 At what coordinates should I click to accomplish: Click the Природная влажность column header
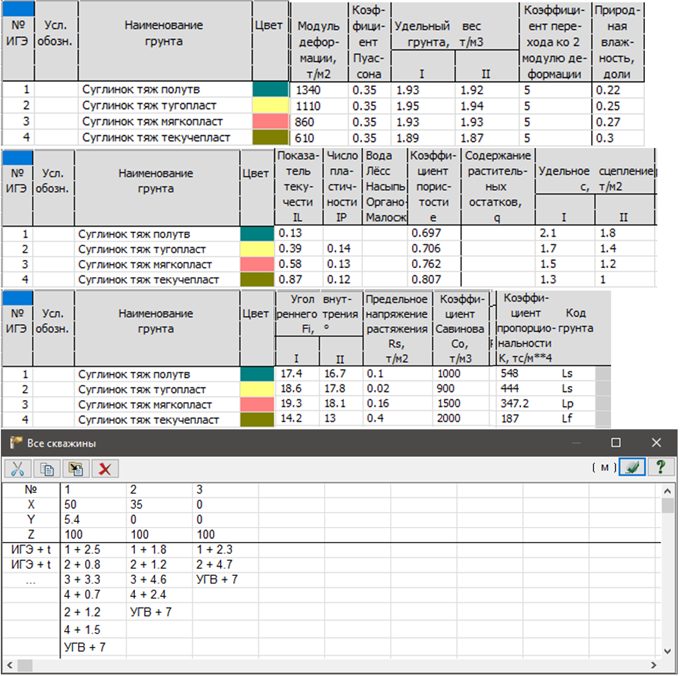tap(618, 42)
